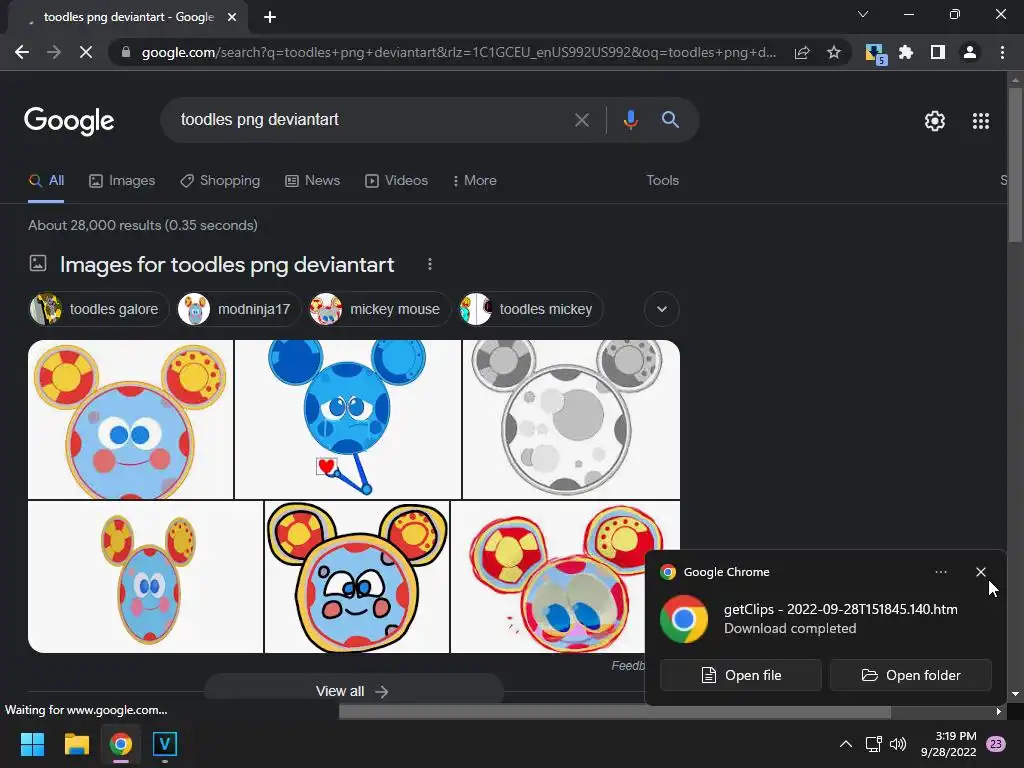Open the volume control icon
The image size is (1024, 768).
pyautogui.click(x=898, y=744)
